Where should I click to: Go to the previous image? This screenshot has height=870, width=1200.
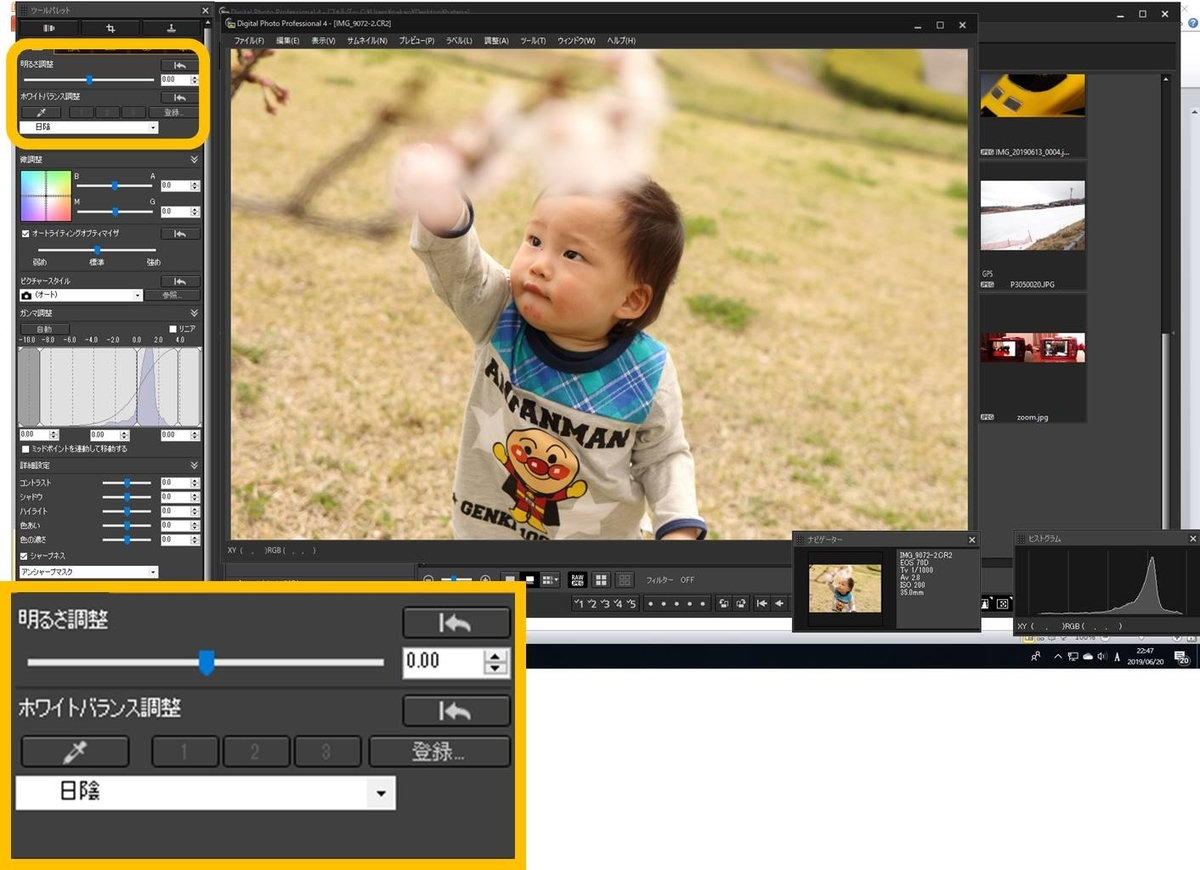pos(779,603)
